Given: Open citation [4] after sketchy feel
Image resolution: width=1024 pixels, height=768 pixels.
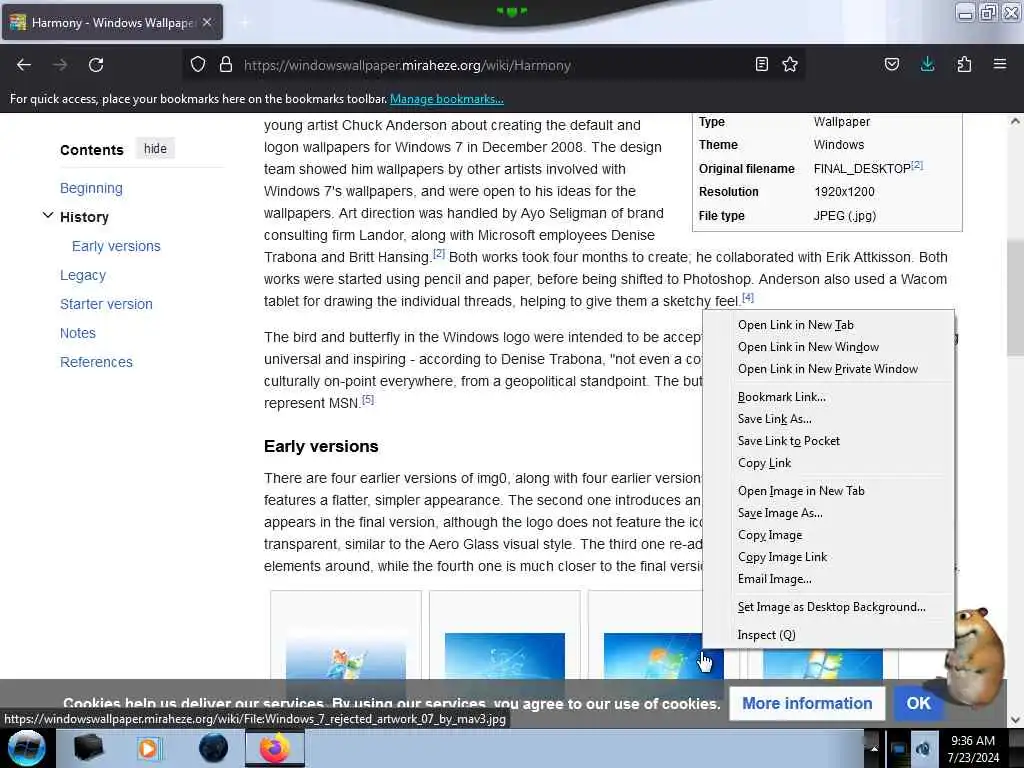Looking at the screenshot, I should tap(748, 298).
